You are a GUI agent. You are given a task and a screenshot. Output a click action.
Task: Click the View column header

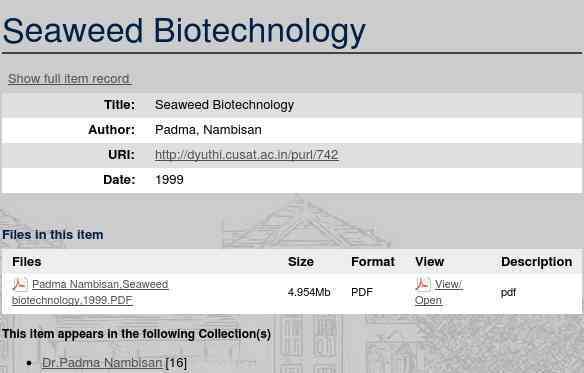(x=429, y=262)
